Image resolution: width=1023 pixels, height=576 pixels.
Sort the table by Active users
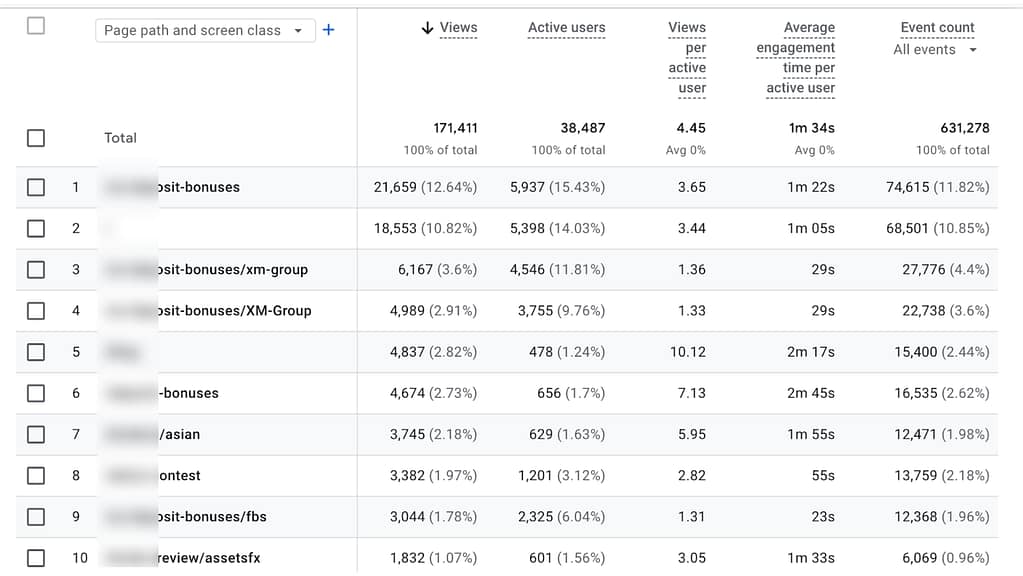tap(566, 28)
